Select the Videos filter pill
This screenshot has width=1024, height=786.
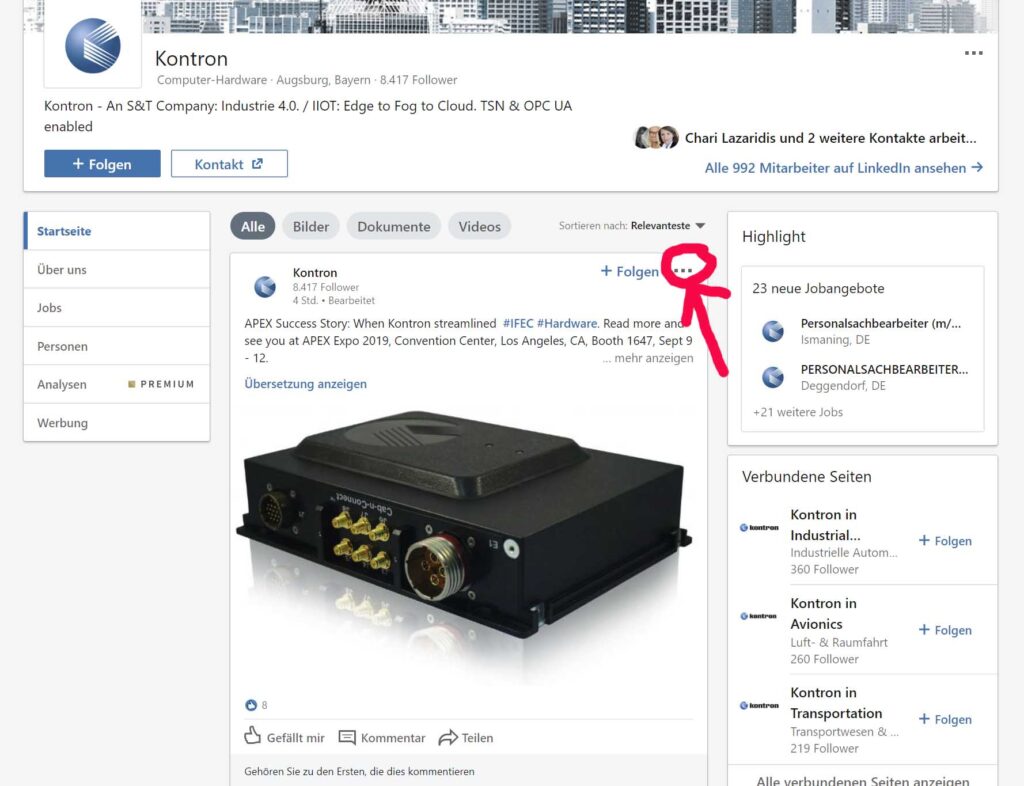(x=479, y=226)
